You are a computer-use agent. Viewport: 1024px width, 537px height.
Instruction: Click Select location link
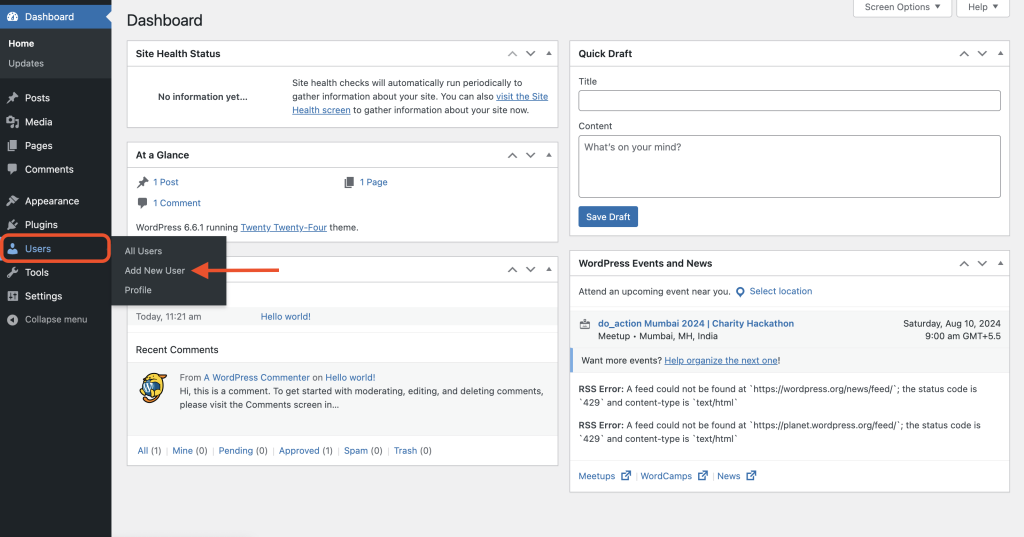(x=780, y=291)
